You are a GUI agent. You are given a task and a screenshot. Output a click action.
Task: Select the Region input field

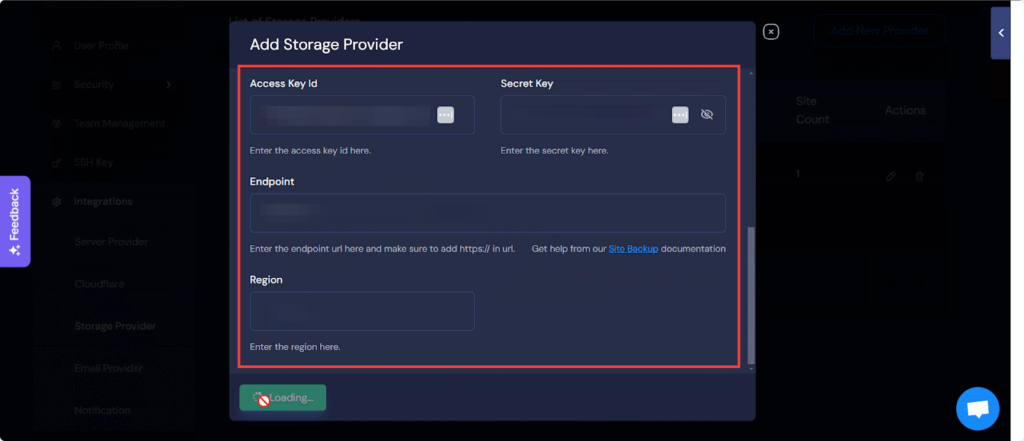click(x=362, y=311)
